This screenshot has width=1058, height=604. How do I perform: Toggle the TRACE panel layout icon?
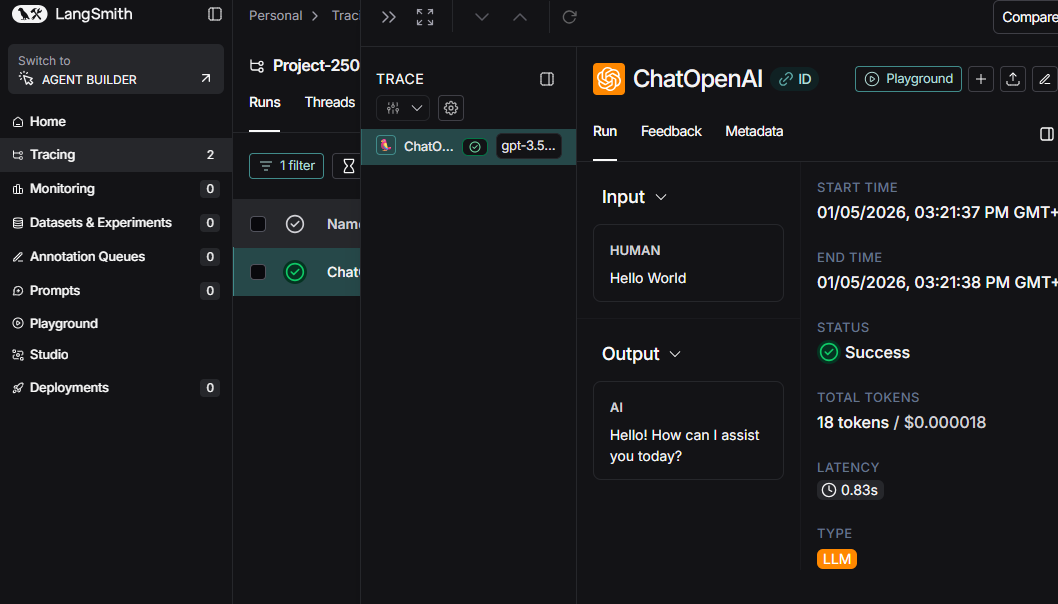[x=547, y=79]
